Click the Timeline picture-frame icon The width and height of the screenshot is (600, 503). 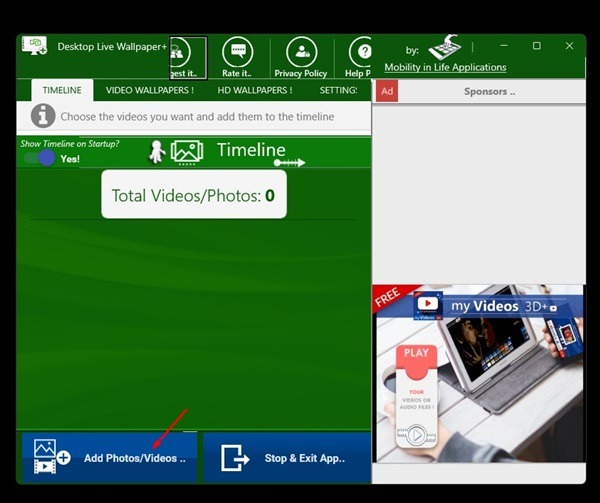(x=186, y=151)
